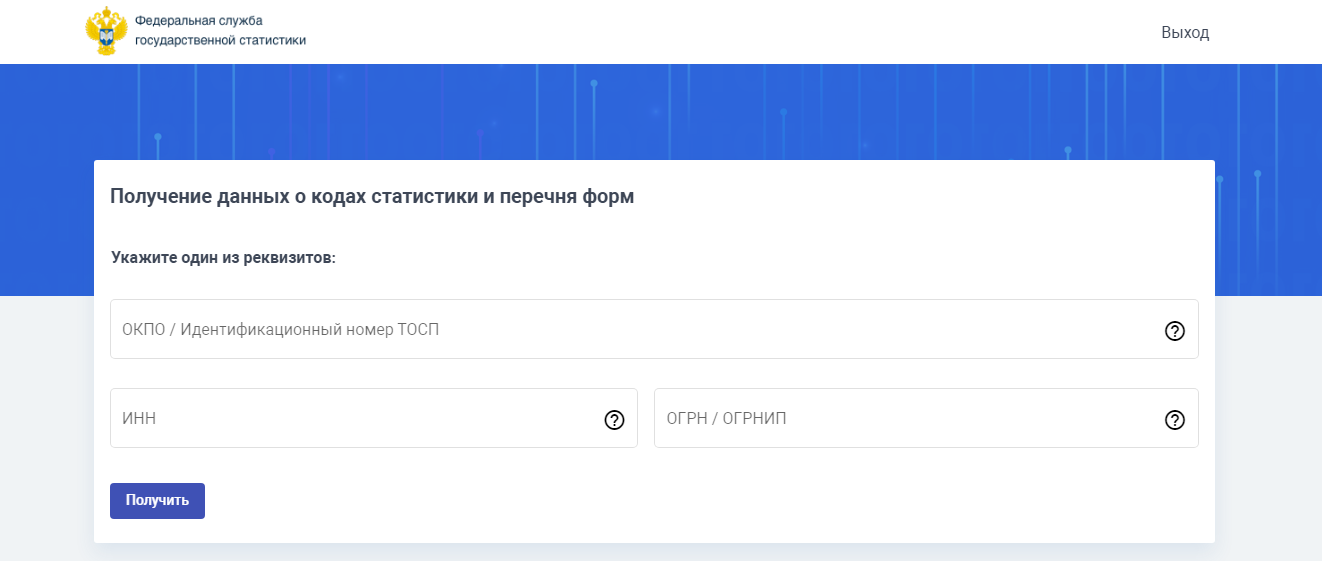1322x561 pixels.
Task: Click the Rosstat double-headed eagle emblem
Action: pyautogui.click(x=106, y=31)
